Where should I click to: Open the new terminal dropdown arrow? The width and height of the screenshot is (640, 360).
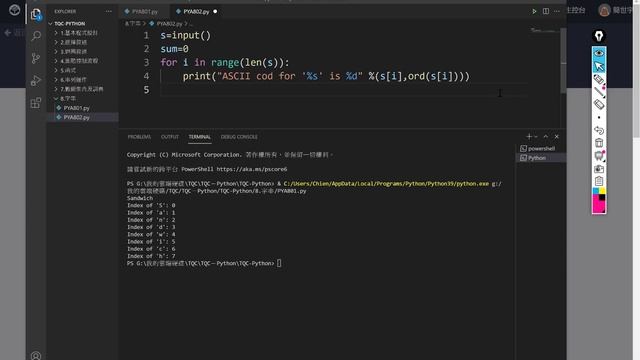tap(536, 137)
